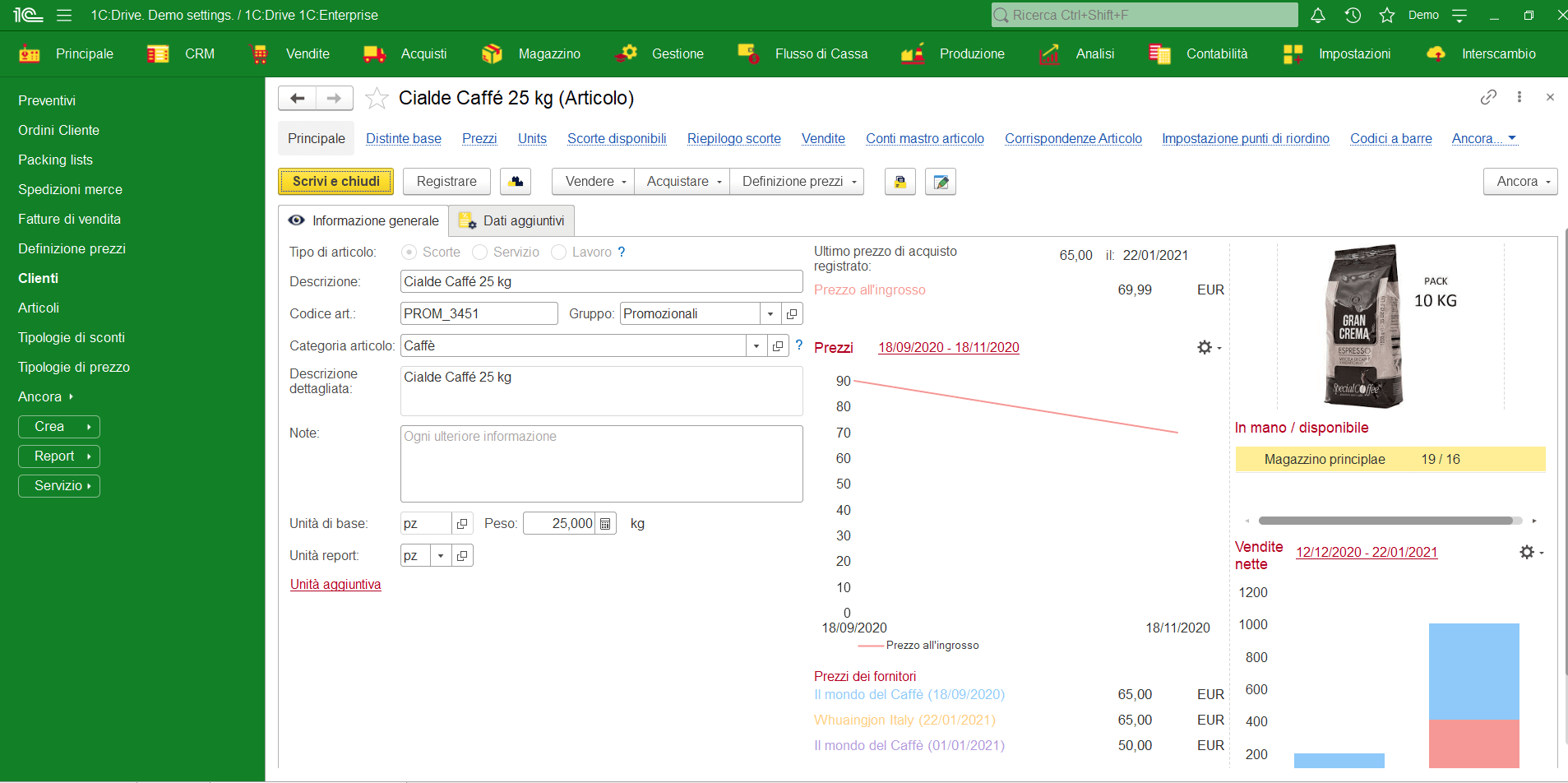
Task: Expand the Gruppo dropdown arrow
Action: [x=770, y=313]
